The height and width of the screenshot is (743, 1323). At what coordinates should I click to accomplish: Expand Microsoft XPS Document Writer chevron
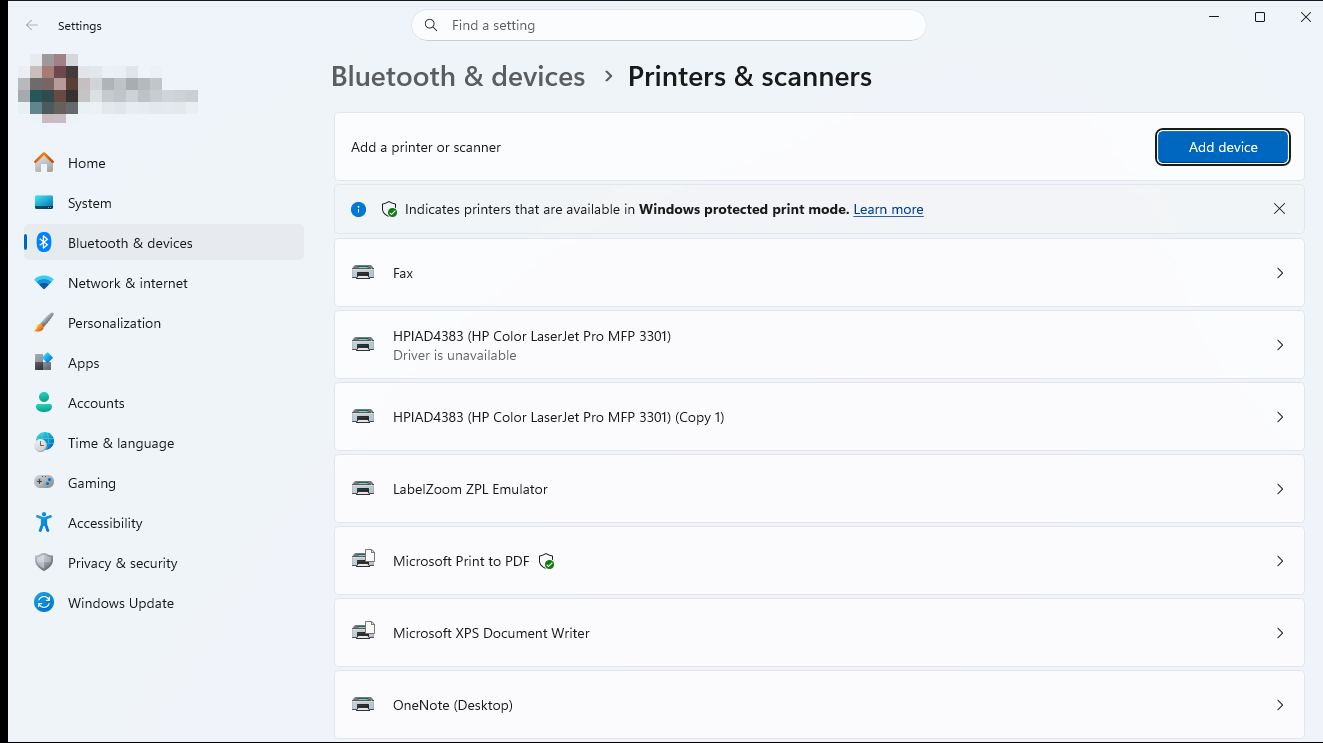click(1280, 633)
